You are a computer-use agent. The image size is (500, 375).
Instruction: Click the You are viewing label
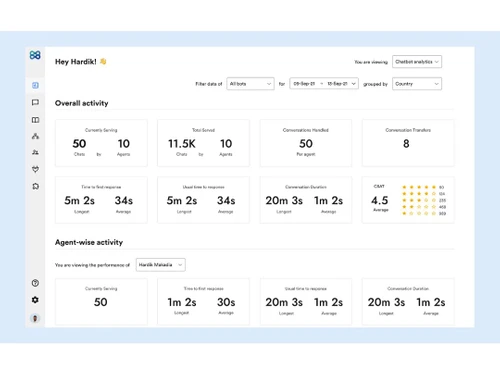tap(371, 62)
